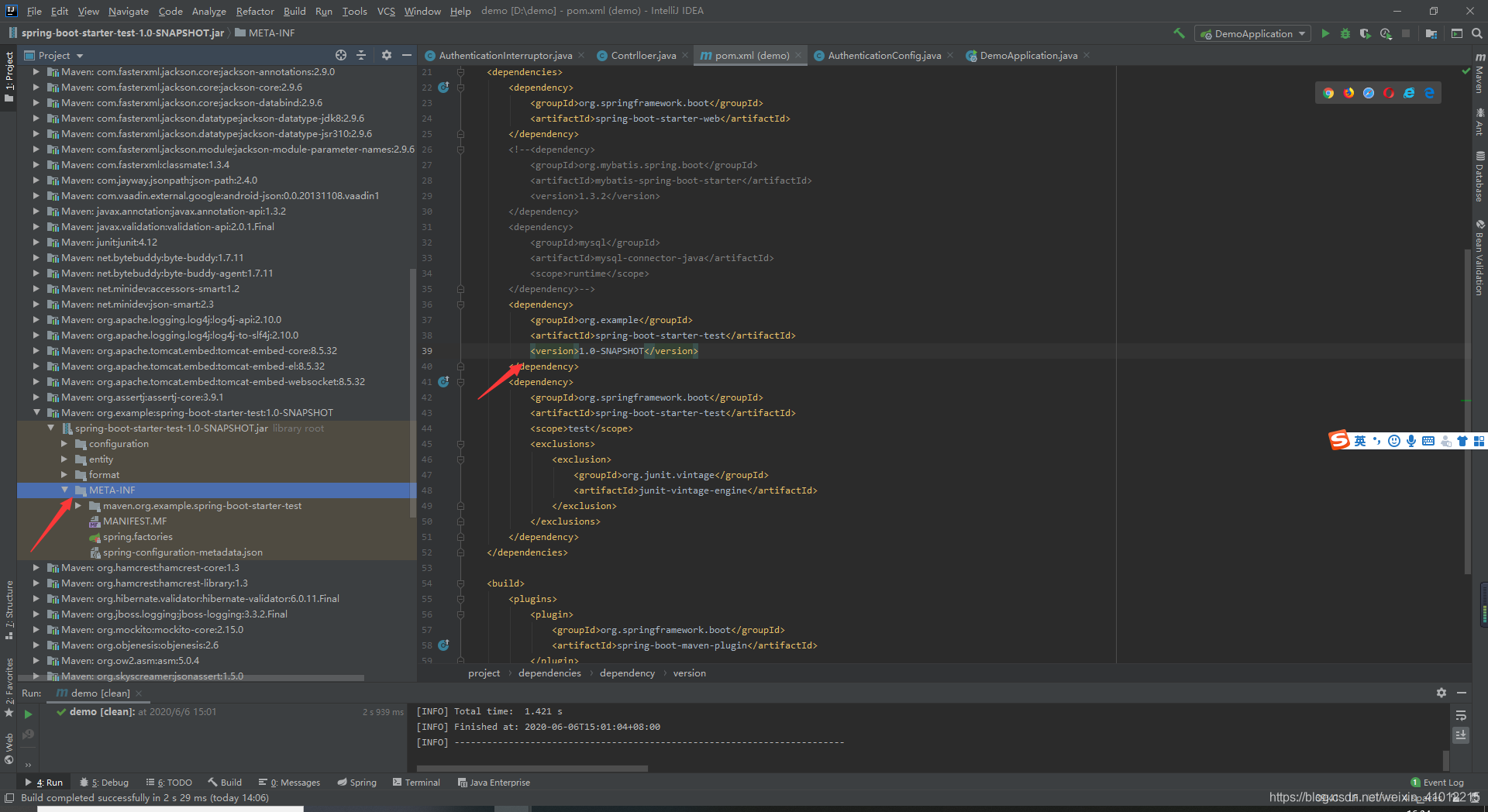
Task: Toggle the Maven side tool window
Action: point(1479,73)
